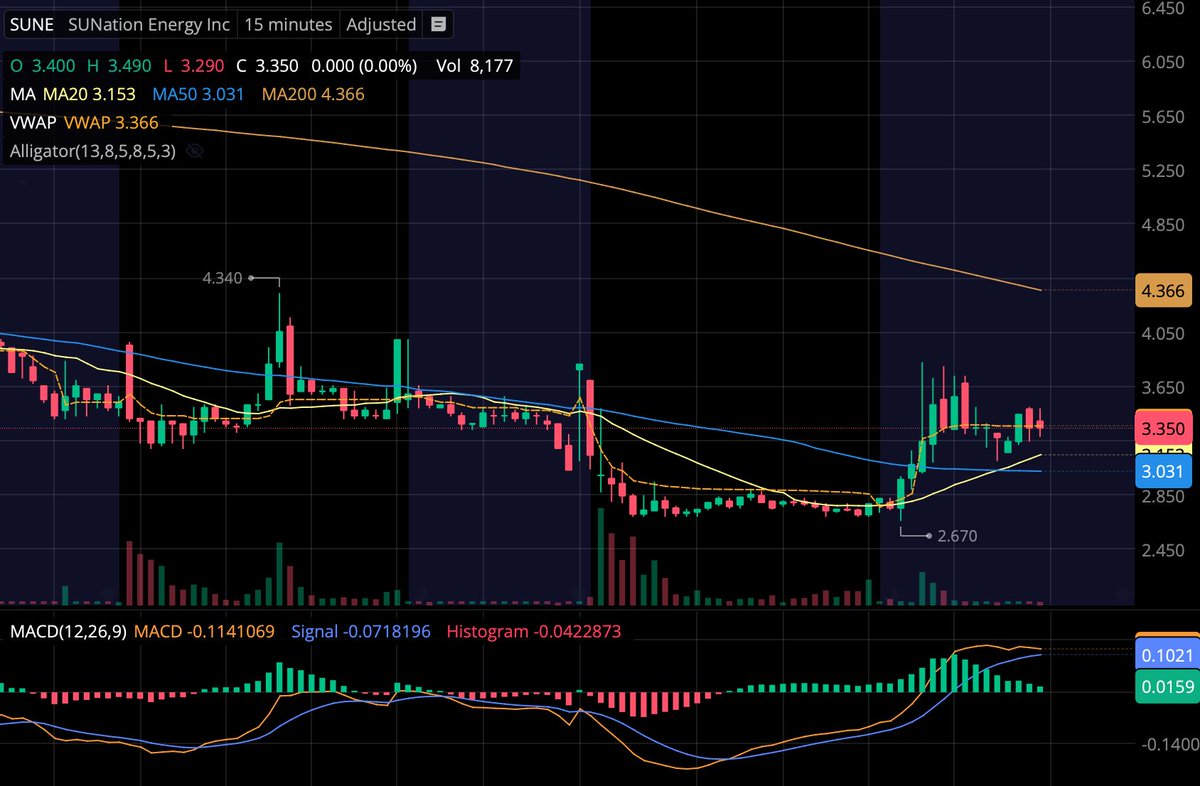Click the Close price 3.350 value
The height and width of the screenshot is (786, 1200).
[x=267, y=66]
